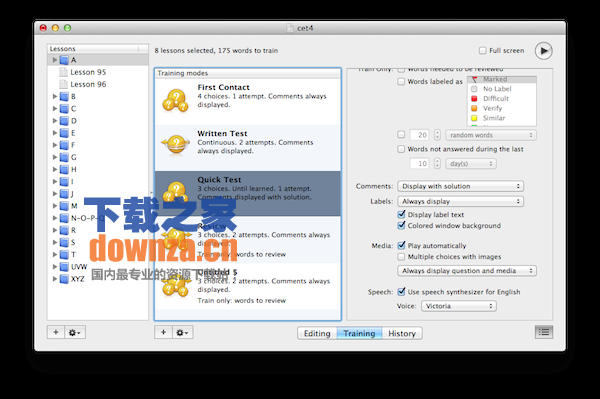The width and height of the screenshot is (600, 399).
Task: Toggle the list view button
Action: 544,332
